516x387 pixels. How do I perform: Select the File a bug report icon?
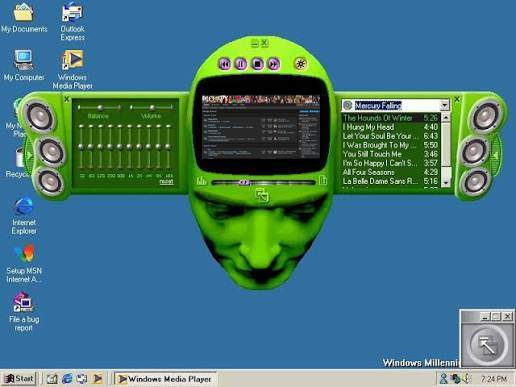[x=24, y=312]
